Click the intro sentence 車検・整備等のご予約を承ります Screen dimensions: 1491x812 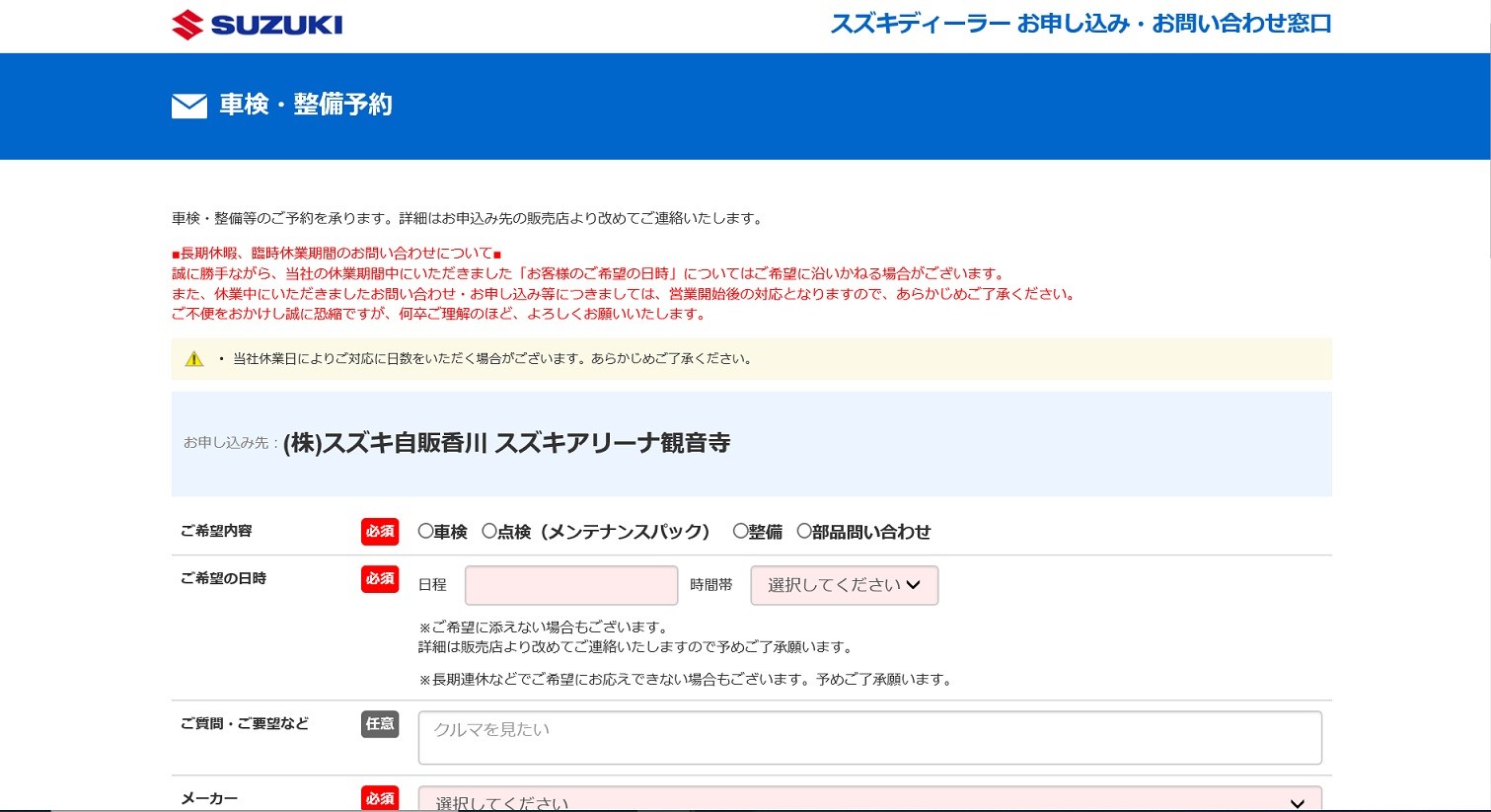pos(469,218)
